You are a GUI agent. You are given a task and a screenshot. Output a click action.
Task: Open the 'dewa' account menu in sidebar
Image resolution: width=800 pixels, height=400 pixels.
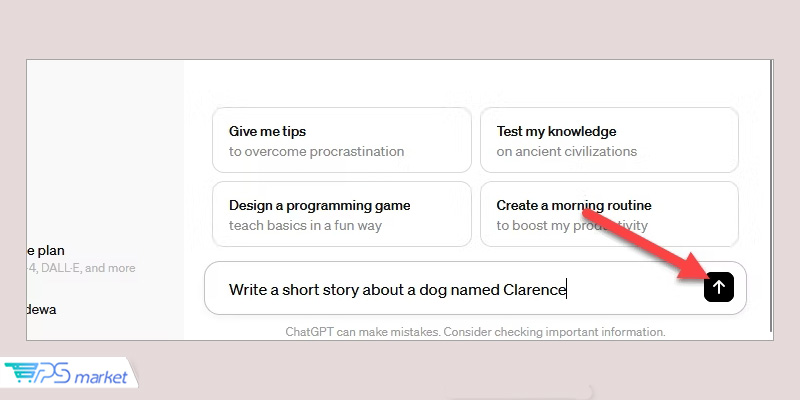(41, 309)
